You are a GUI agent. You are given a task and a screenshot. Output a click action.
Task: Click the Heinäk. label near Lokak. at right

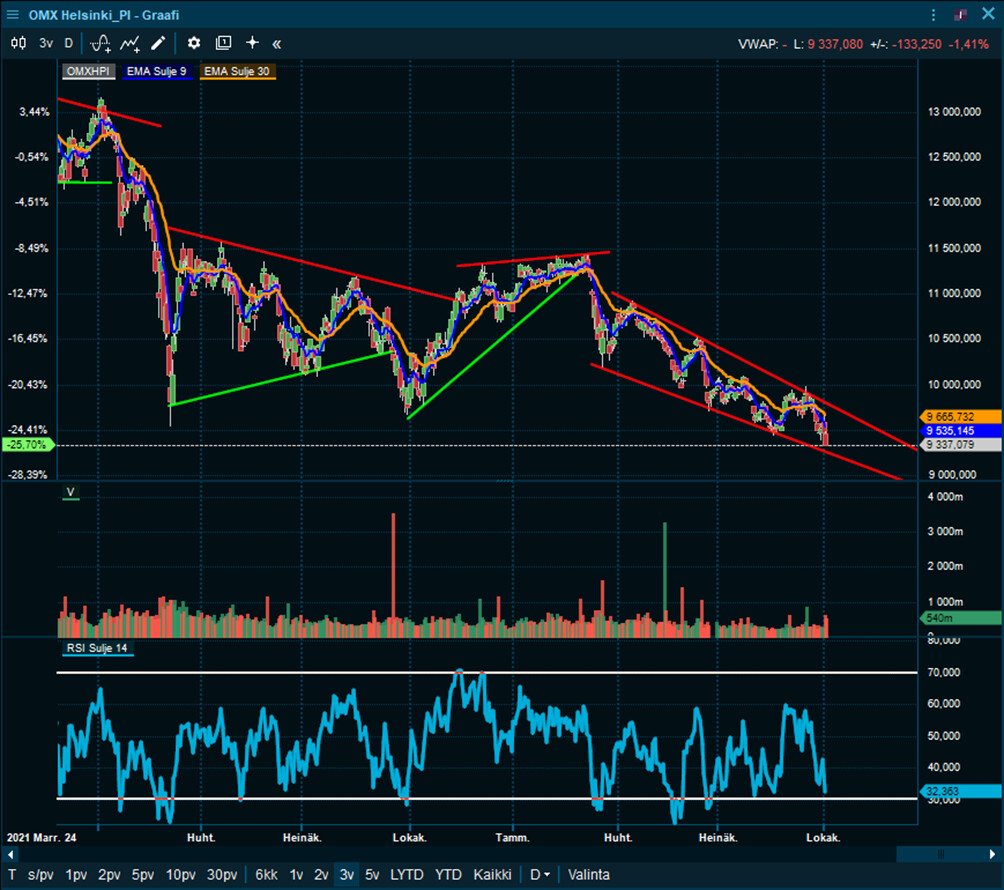point(718,837)
